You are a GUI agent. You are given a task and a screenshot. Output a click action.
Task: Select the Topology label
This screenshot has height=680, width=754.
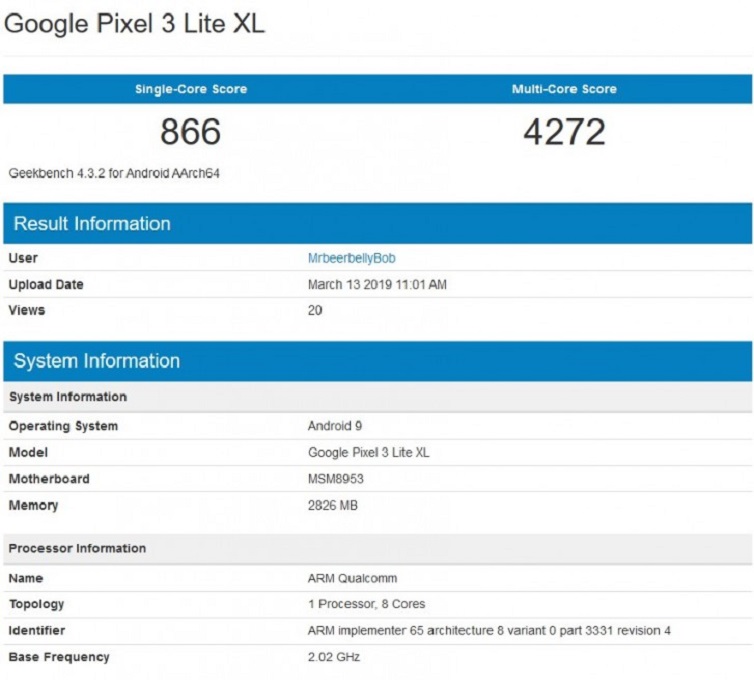tap(36, 604)
